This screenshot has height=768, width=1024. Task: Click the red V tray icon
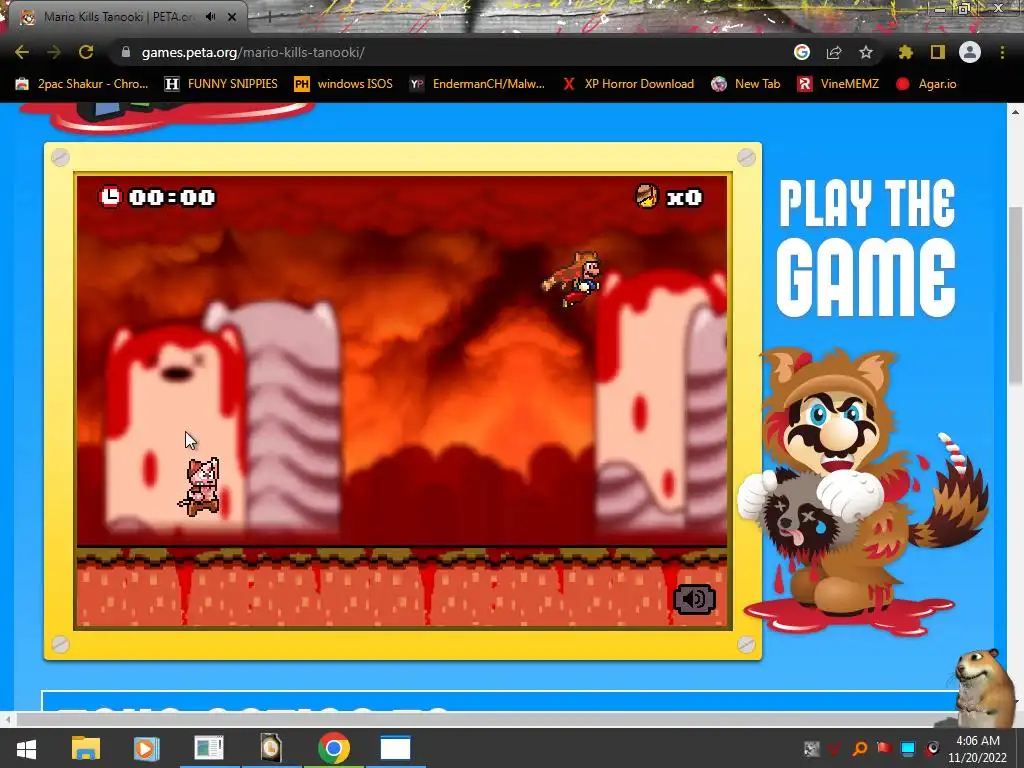pyautogui.click(x=835, y=748)
